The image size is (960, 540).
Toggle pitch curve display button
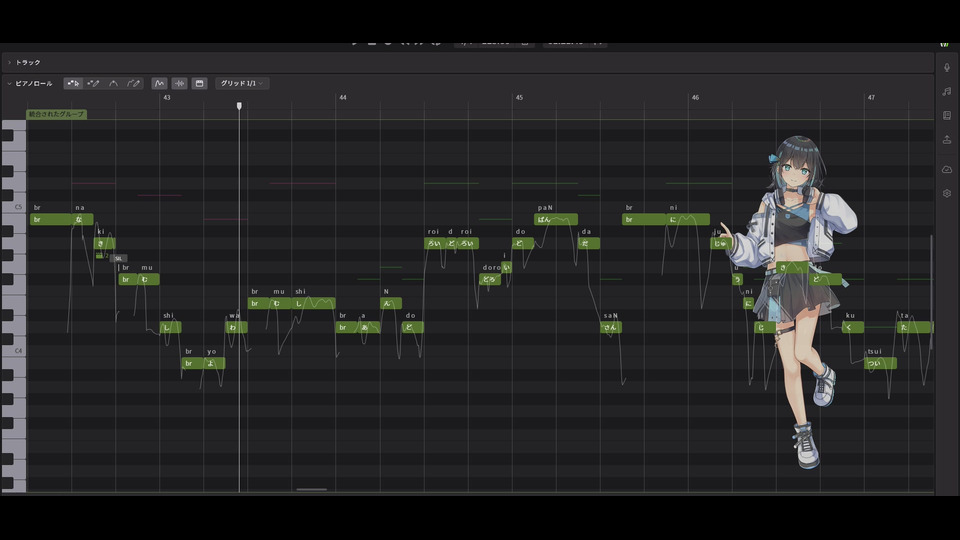point(159,83)
